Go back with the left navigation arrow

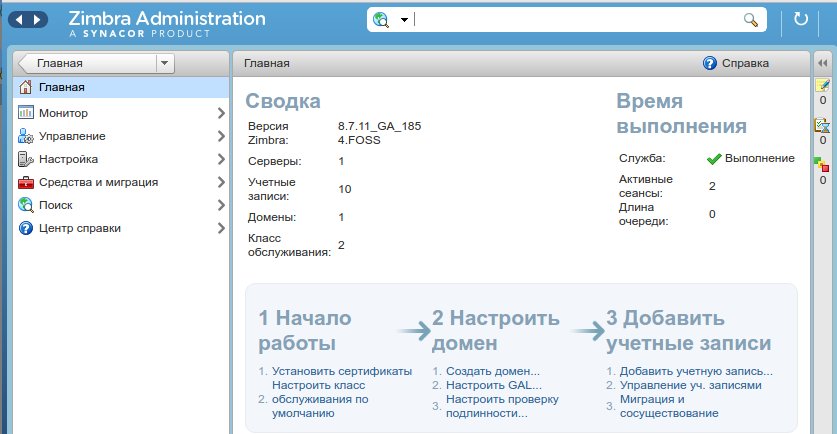pos(19,20)
